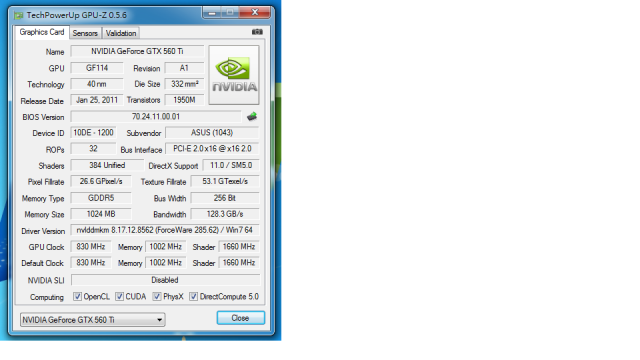
Task: Click the Device ID 10DE - 1200
Action: [93, 133]
